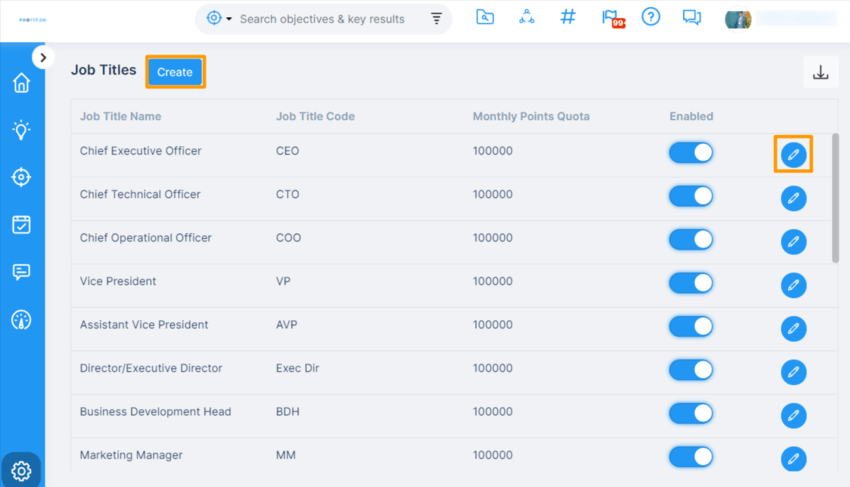Screen dimensions: 850x487
Task: Expand the sidebar with chevron arrow
Action: pos(43,57)
